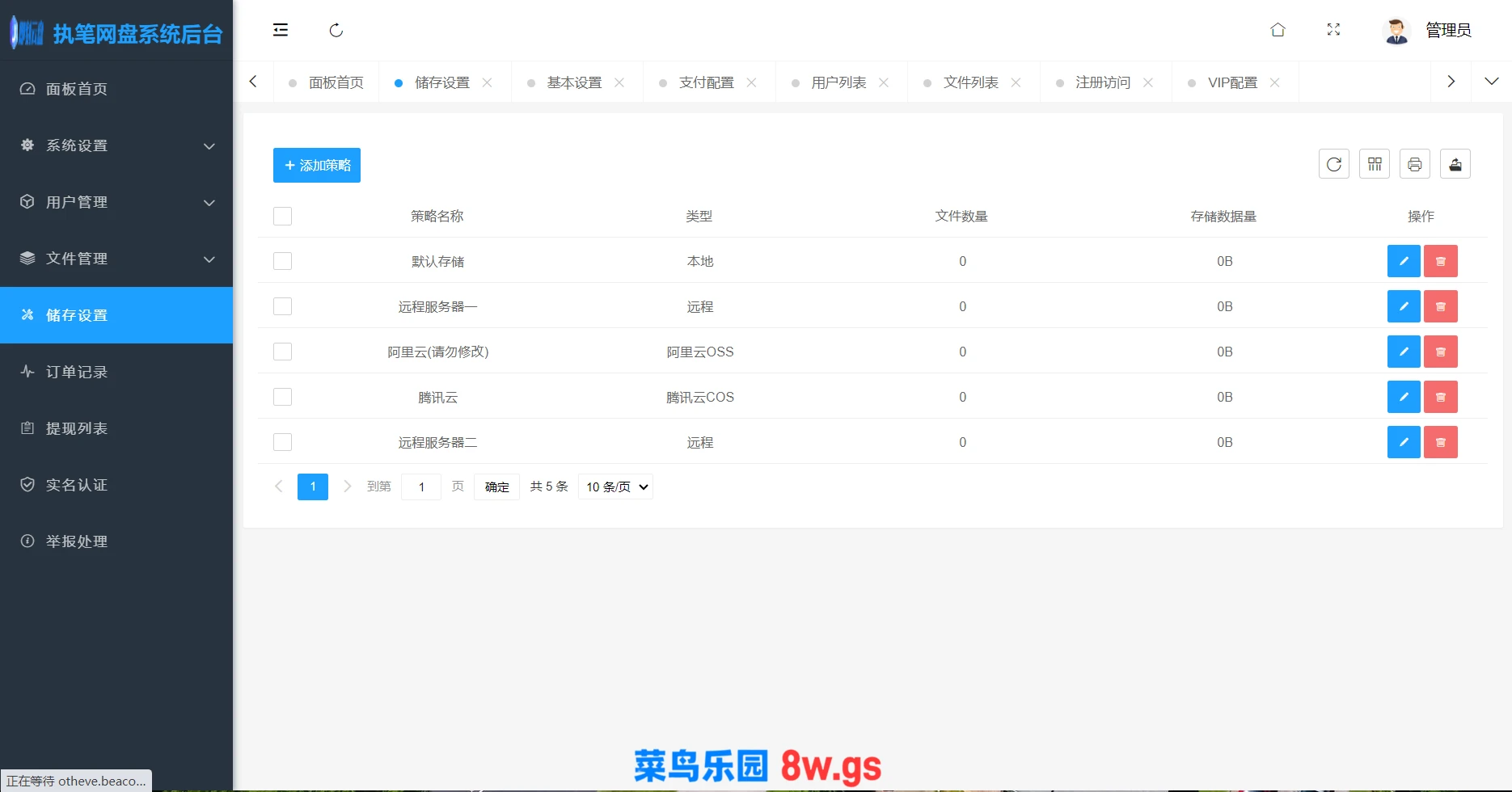
Task: Open the 10 条/页 page size dropdown
Action: tap(615, 487)
